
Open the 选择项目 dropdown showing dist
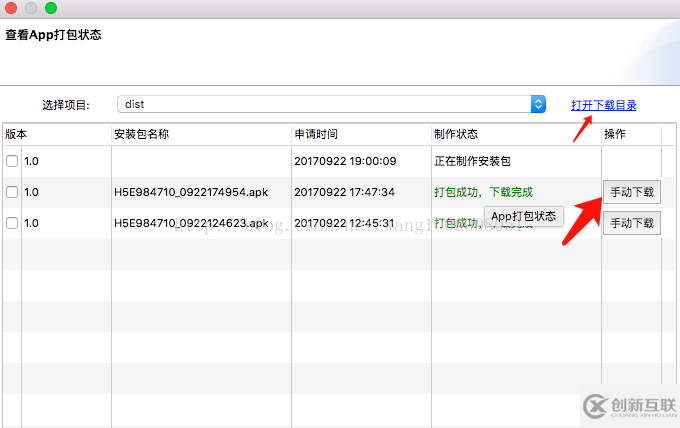click(x=332, y=104)
